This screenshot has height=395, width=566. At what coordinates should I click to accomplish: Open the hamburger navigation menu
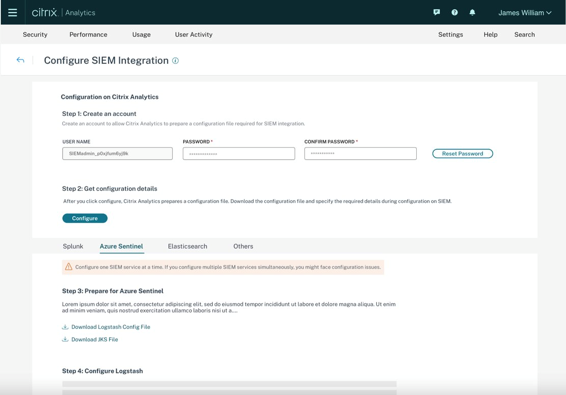coord(13,13)
